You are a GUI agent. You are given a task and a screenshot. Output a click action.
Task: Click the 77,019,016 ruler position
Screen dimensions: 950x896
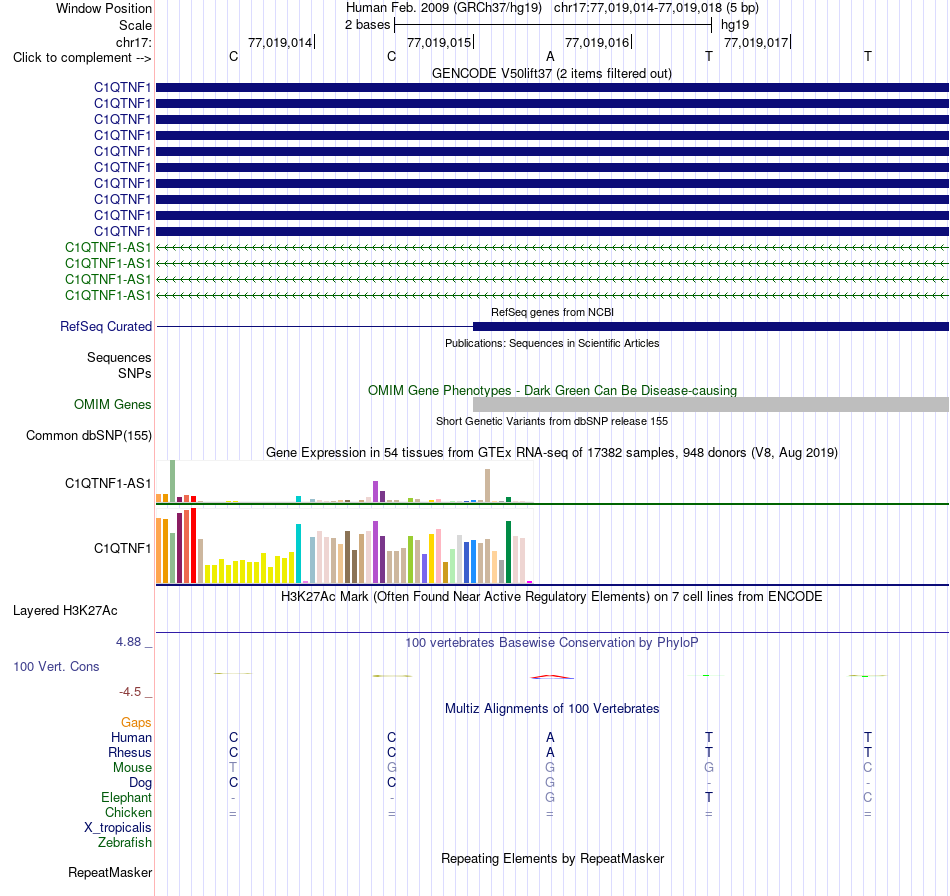pos(597,42)
